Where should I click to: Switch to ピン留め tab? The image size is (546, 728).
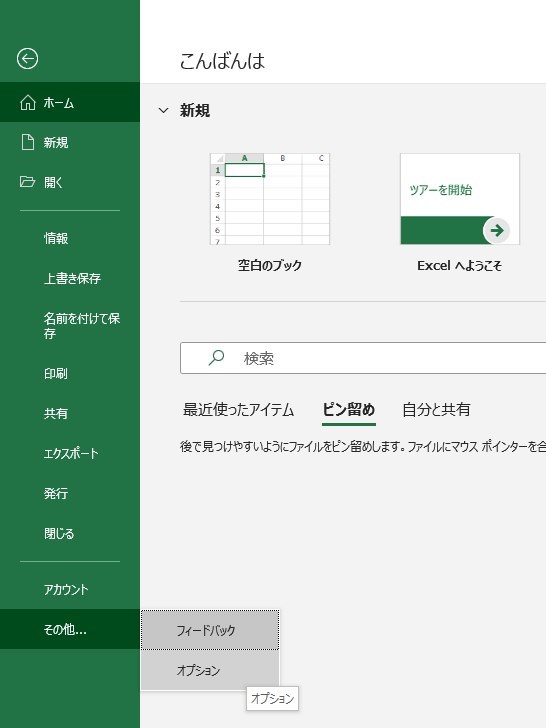[349, 410]
